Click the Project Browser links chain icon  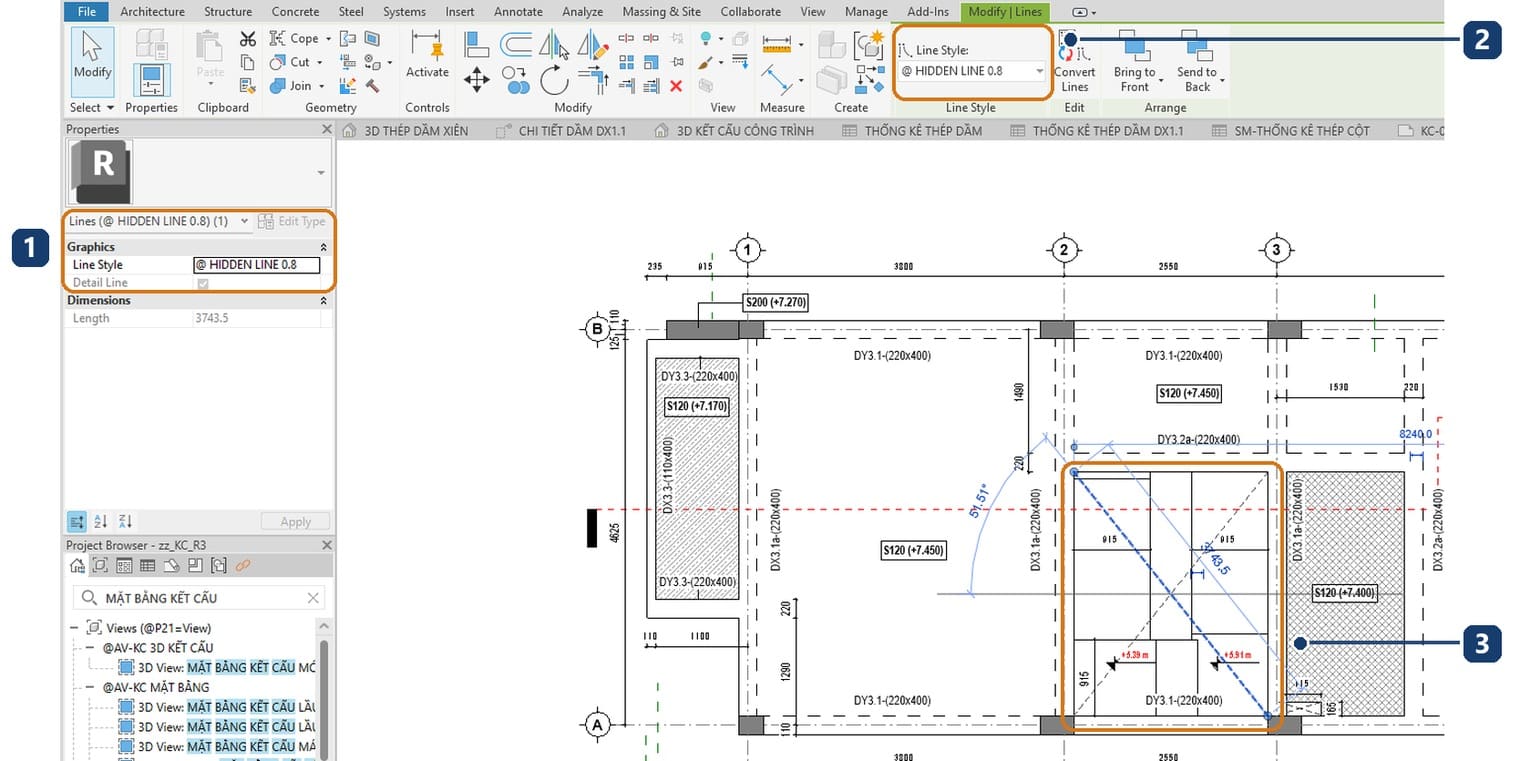pyautogui.click(x=242, y=566)
